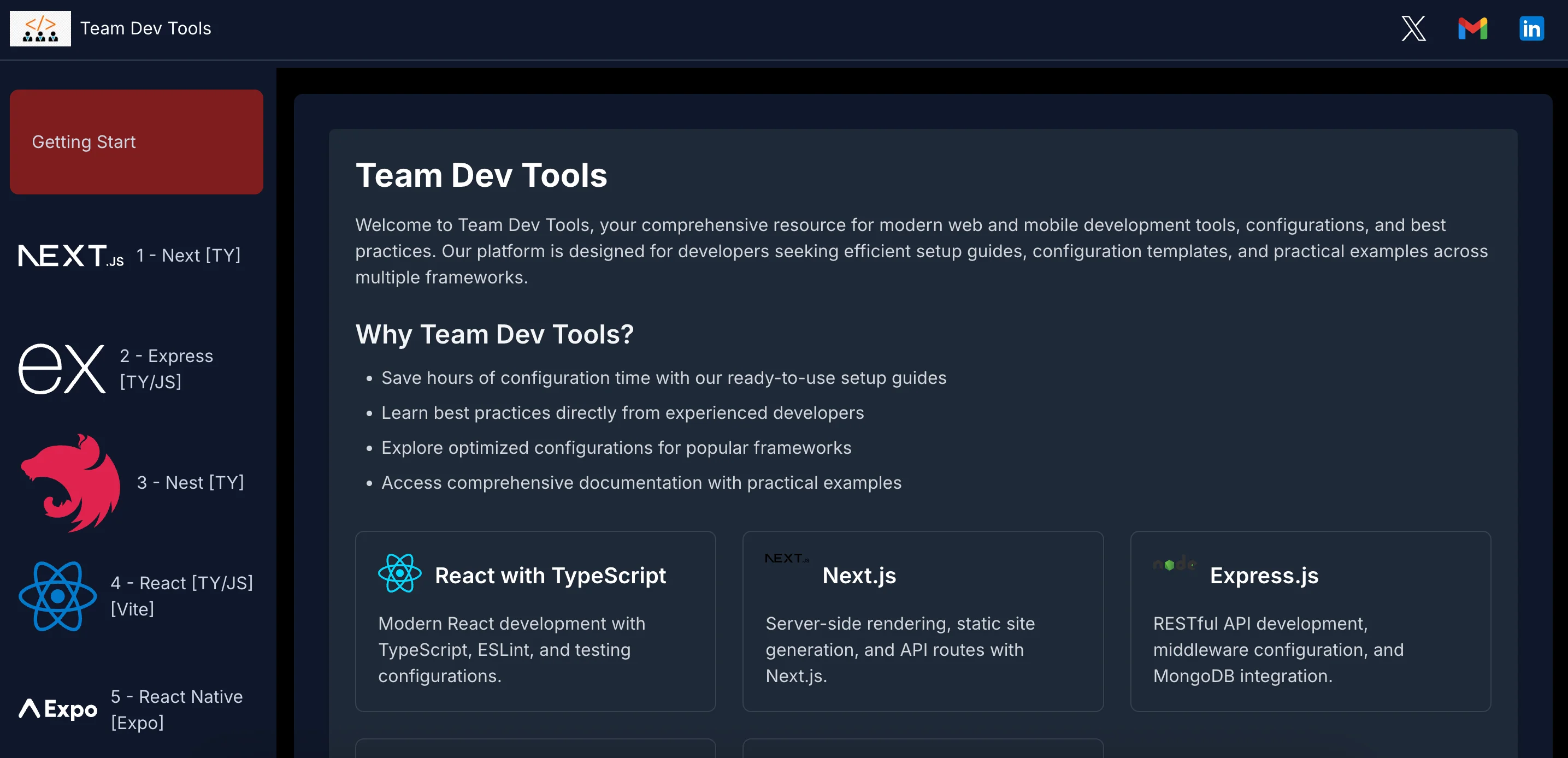The height and width of the screenshot is (758, 1568).
Task: Open the Getting Start section
Action: [137, 142]
